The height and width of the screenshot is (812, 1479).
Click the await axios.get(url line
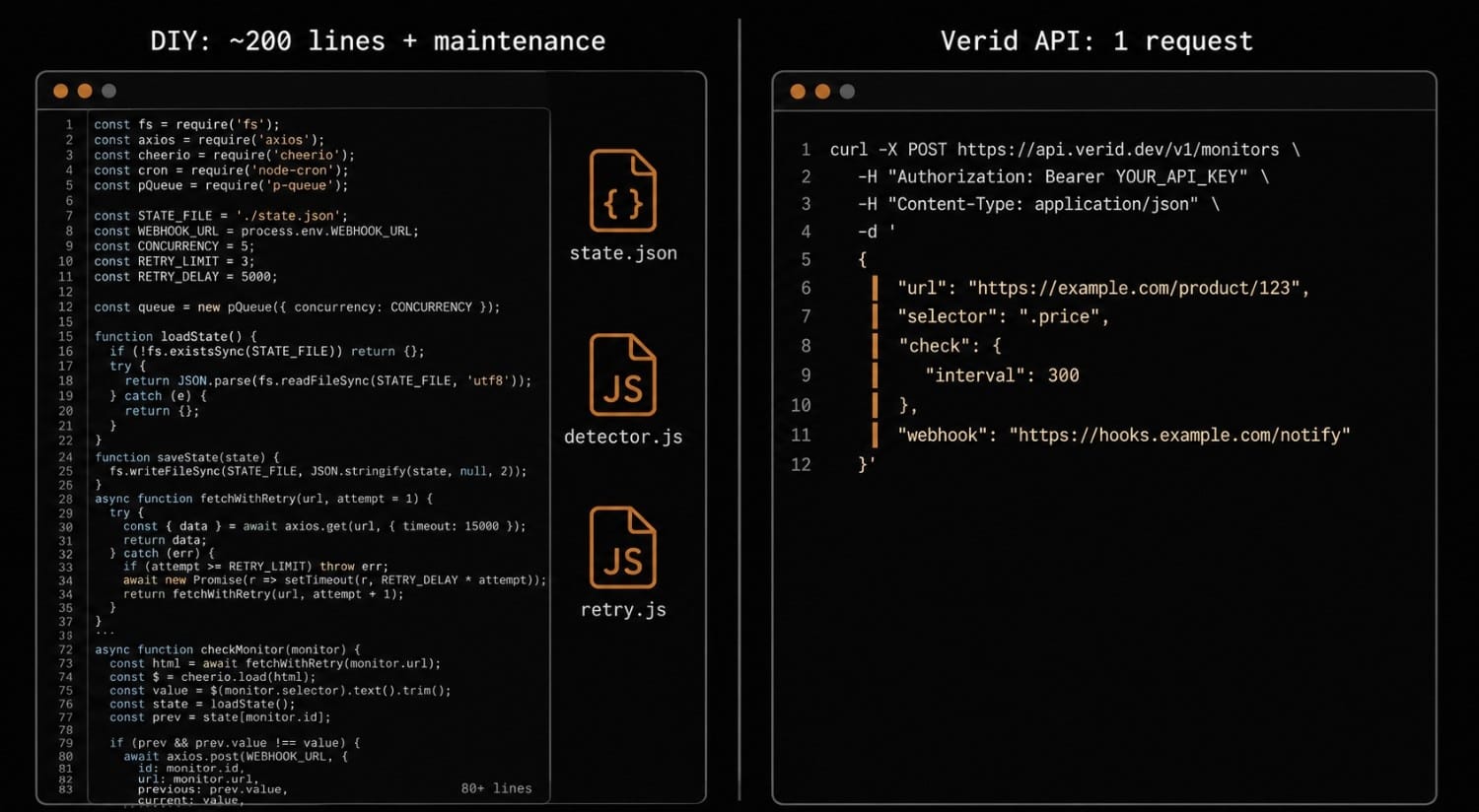[324, 526]
